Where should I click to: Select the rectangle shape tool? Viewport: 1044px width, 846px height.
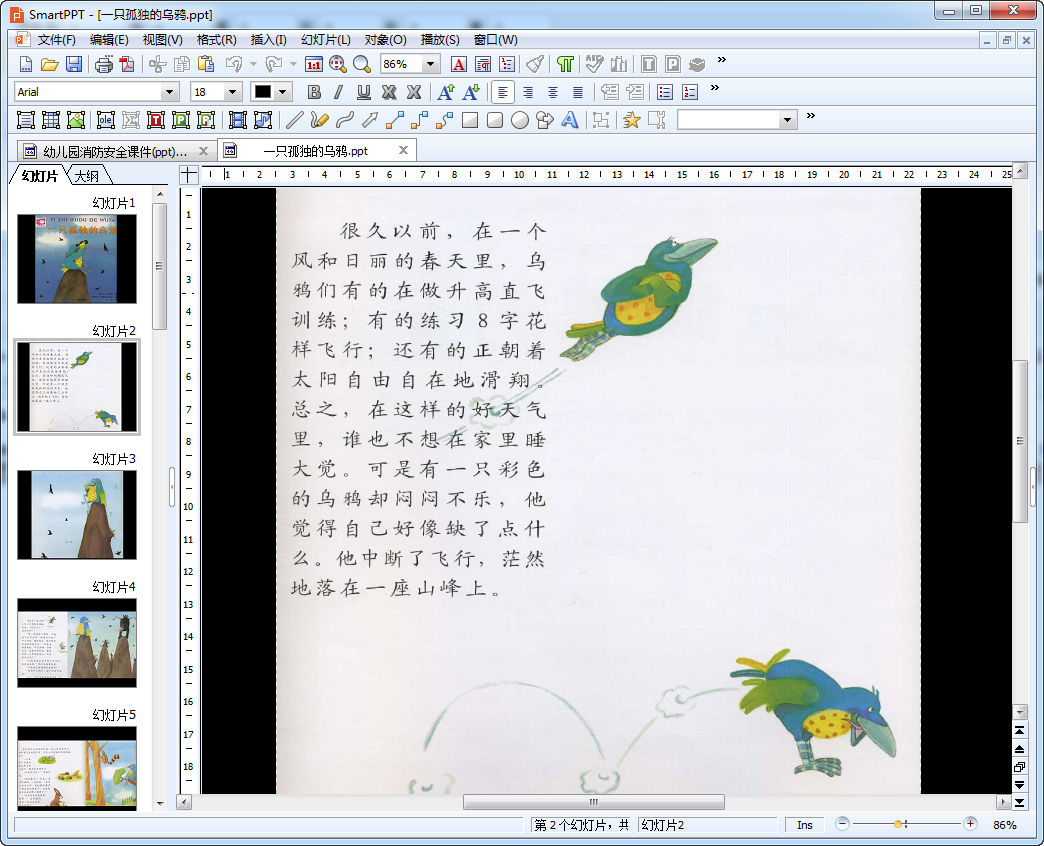[470, 120]
